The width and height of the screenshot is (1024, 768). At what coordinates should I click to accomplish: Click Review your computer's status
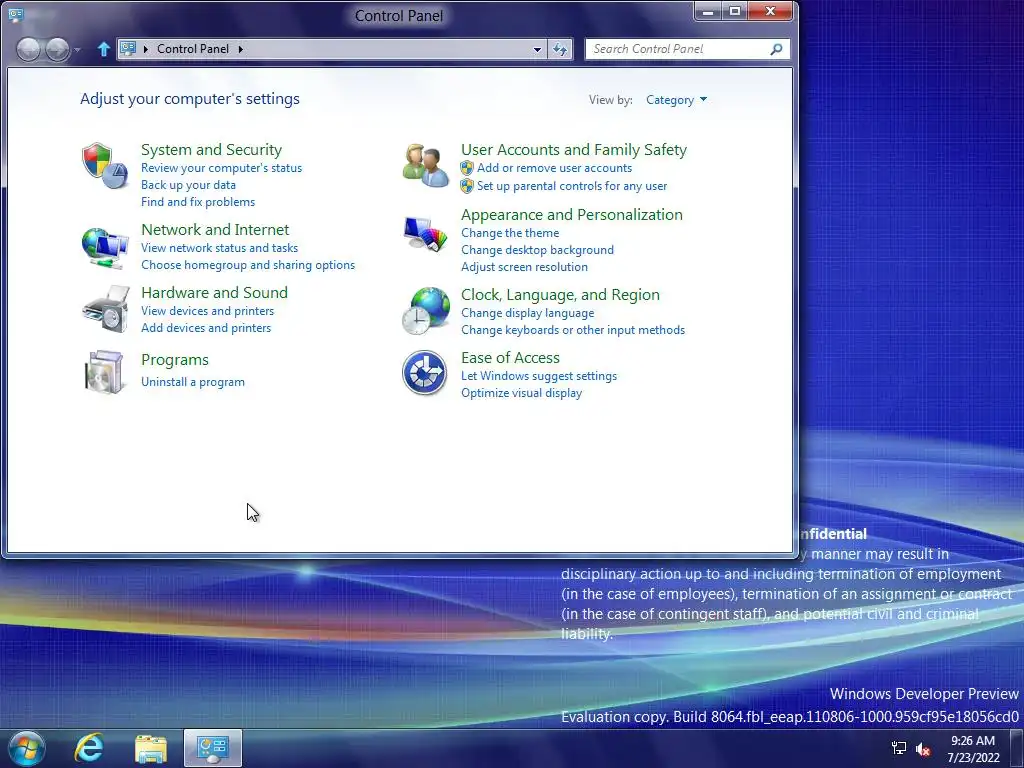coord(221,168)
